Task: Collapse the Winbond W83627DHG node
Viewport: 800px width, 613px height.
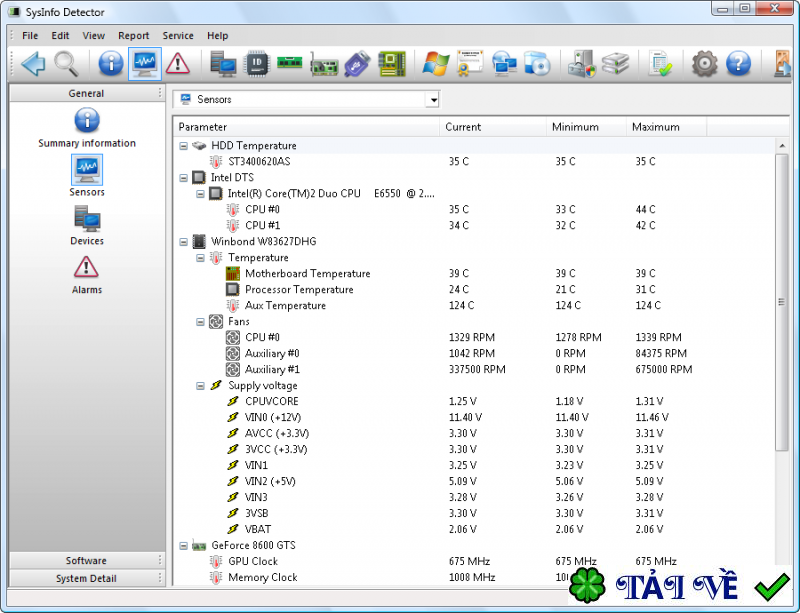Action: click(184, 242)
